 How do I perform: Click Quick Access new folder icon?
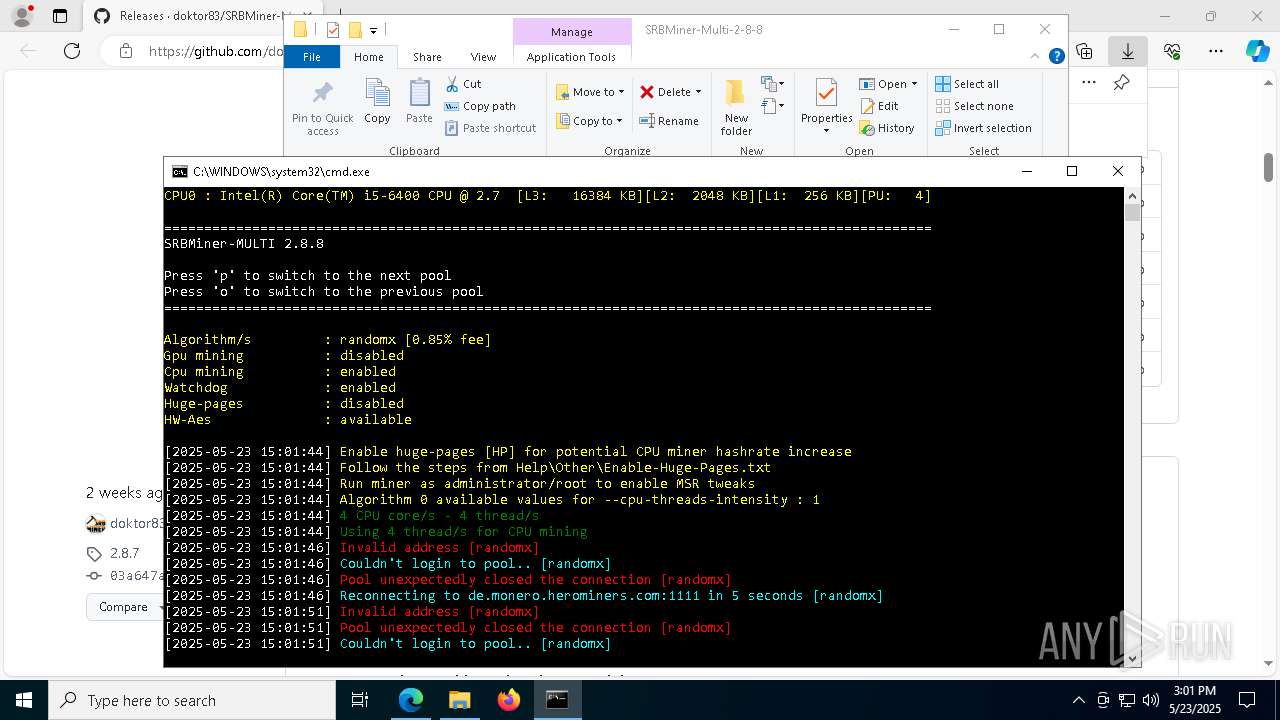354,31
